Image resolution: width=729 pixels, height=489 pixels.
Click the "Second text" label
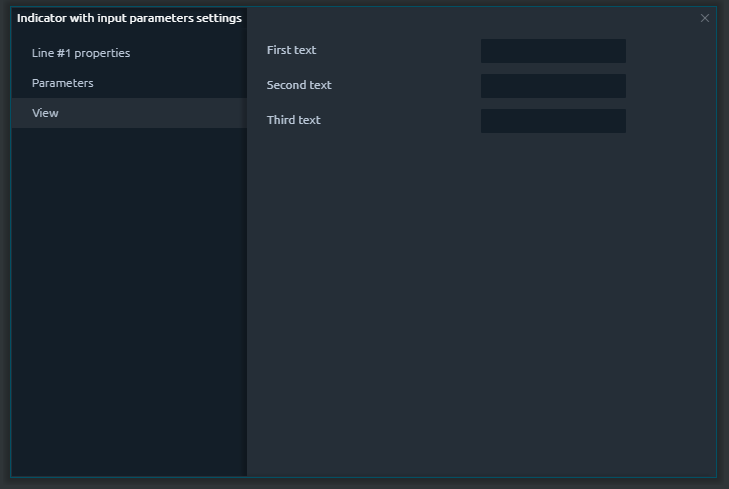299,85
